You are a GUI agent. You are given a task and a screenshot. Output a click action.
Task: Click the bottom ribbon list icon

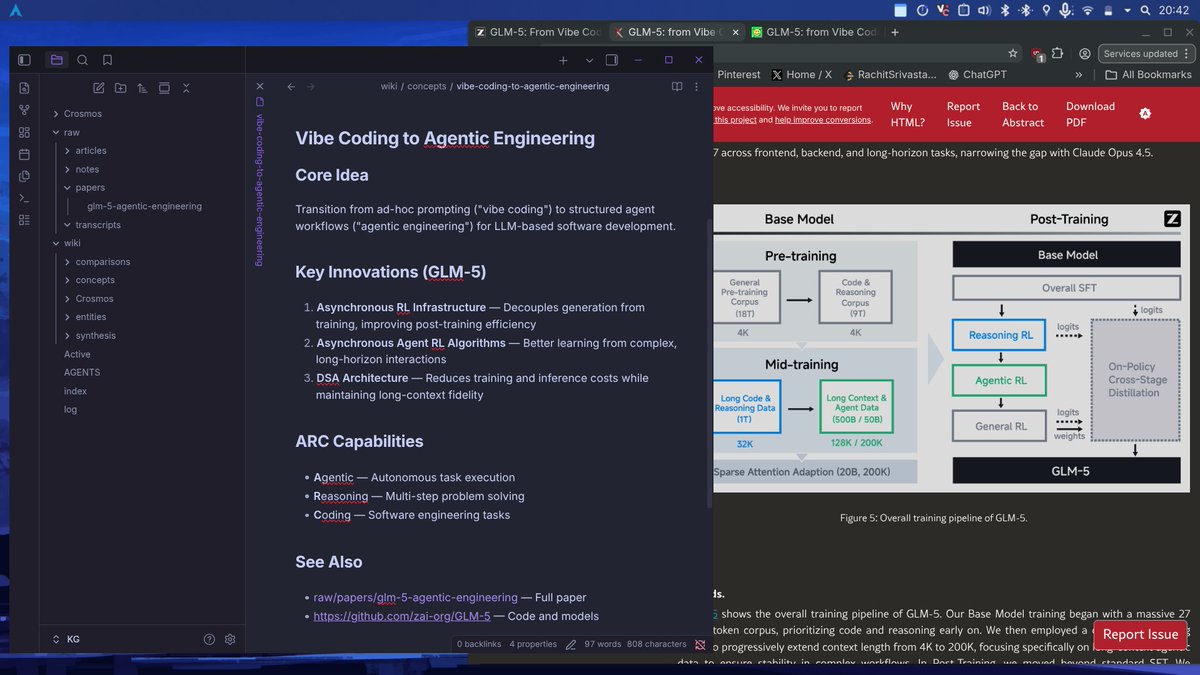click(x=24, y=220)
